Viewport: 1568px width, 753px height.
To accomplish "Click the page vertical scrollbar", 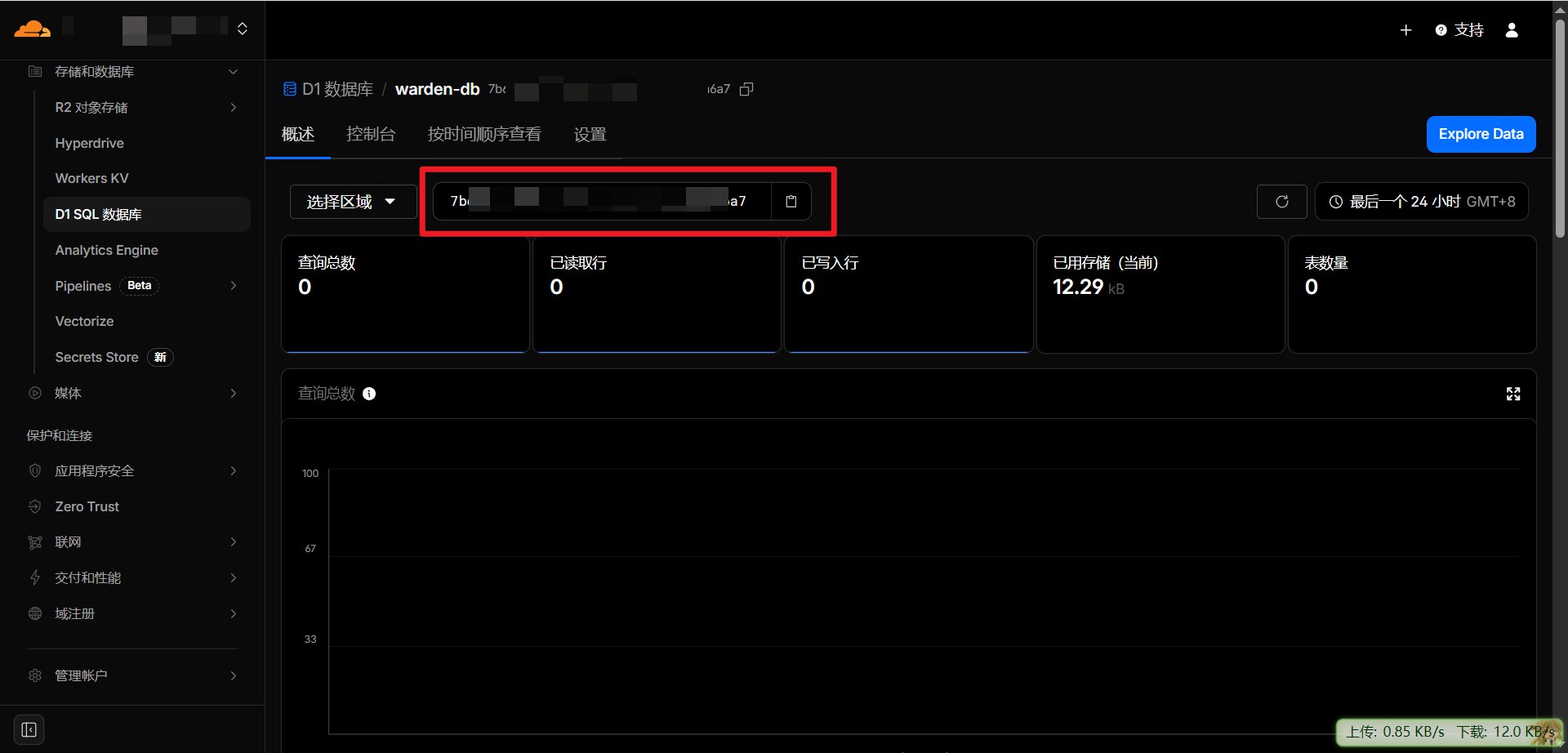I will pos(1560,131).
